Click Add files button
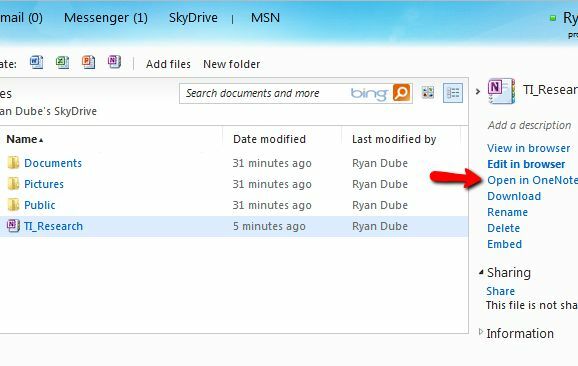Image resolution: width=578 pixels, height=366 pixels. coord(168,64)
